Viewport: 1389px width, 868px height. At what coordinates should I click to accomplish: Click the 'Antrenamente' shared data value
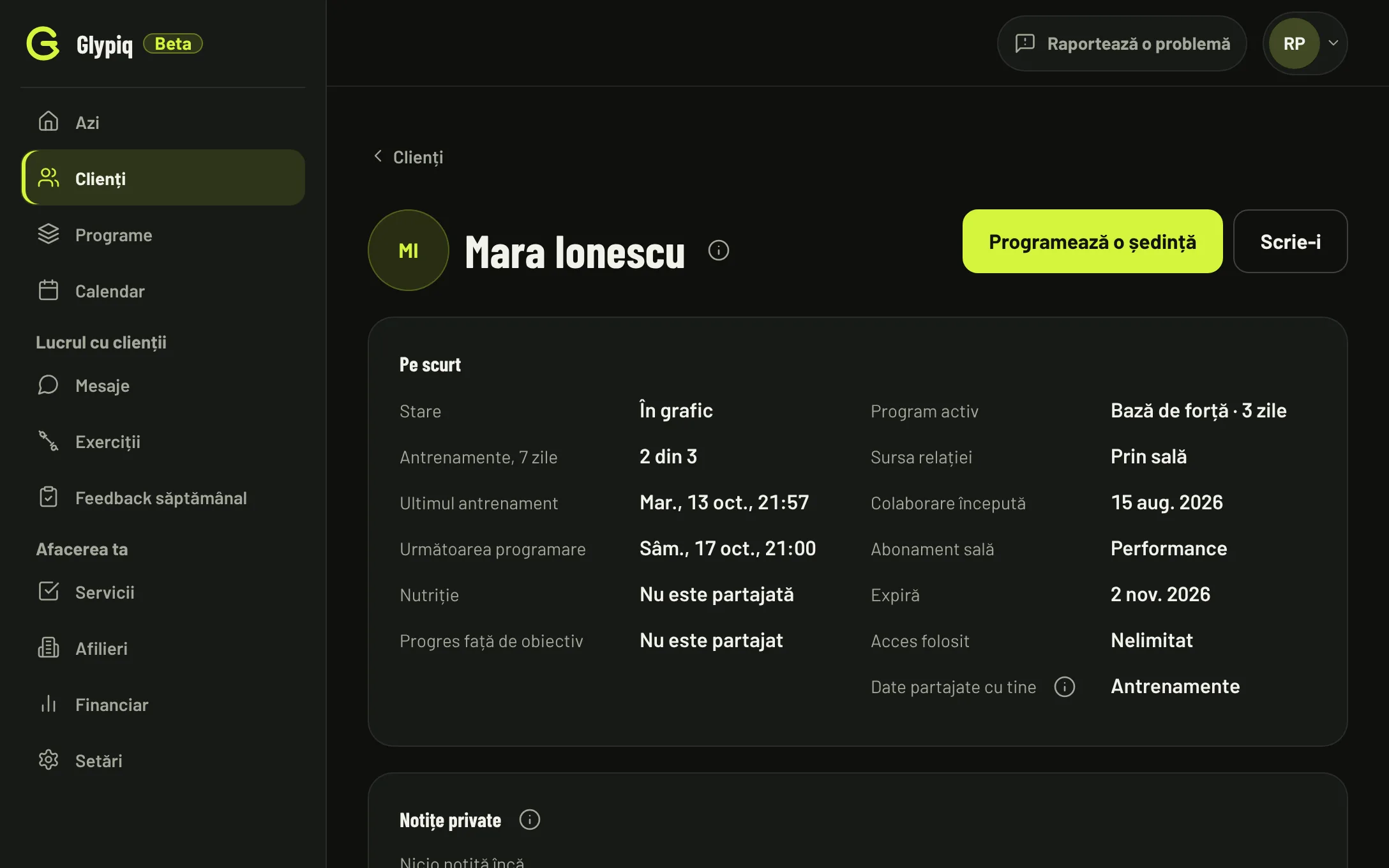[x=1175, y=686]
